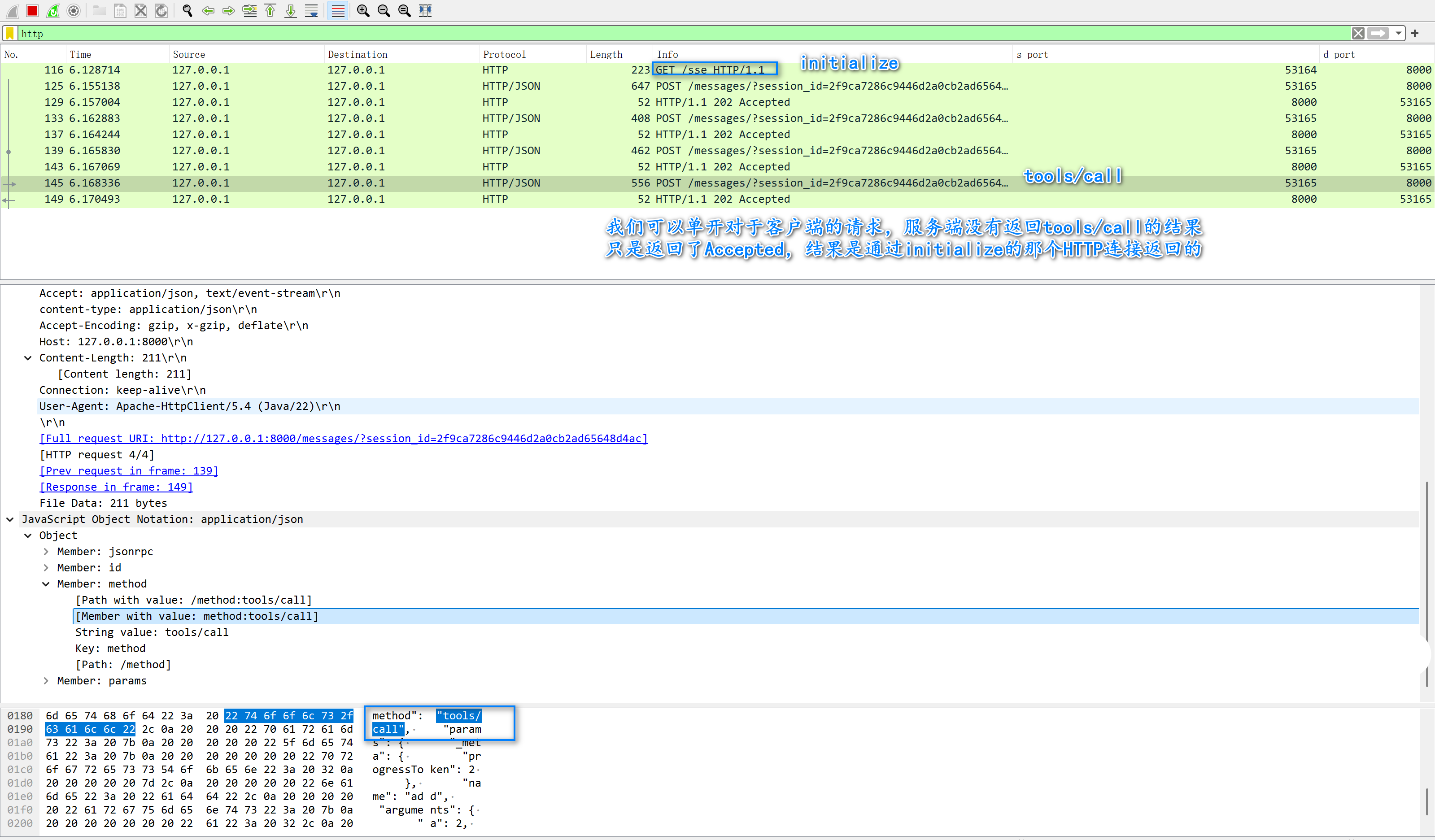Sort by the Length column header

(x=619, y=55)
